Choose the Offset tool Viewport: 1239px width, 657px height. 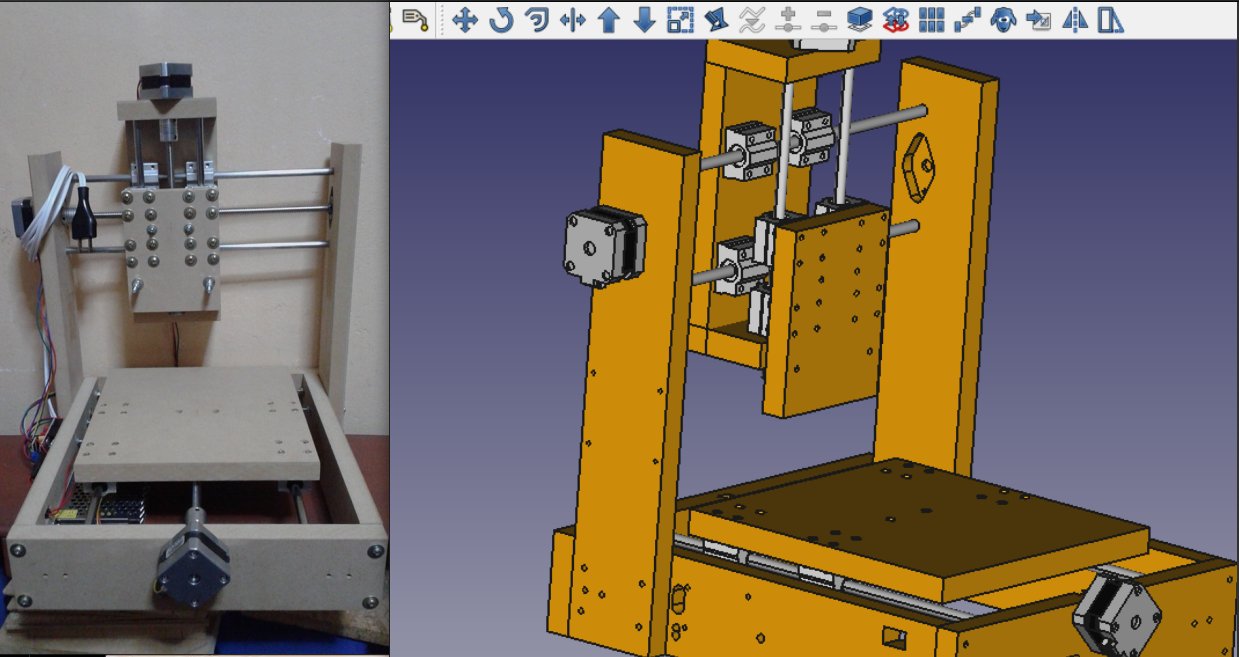pyautogui.click(x=536, y=19)
